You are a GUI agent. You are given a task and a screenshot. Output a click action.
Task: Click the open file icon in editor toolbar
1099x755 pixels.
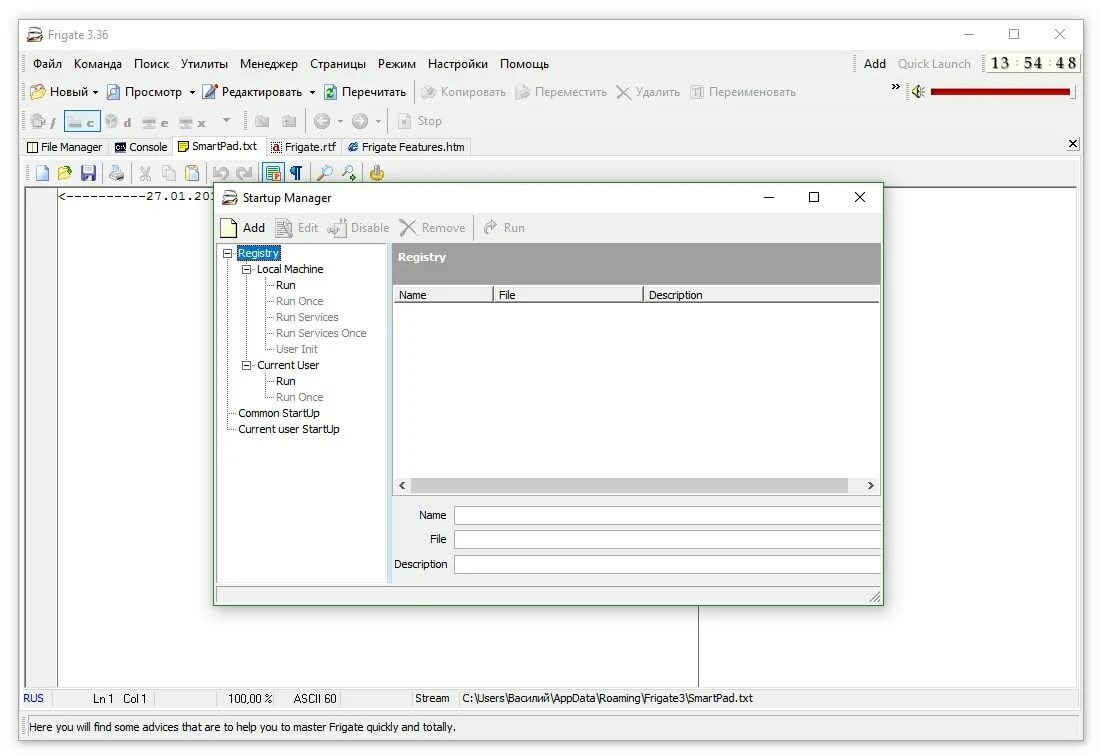coord(64,173)
